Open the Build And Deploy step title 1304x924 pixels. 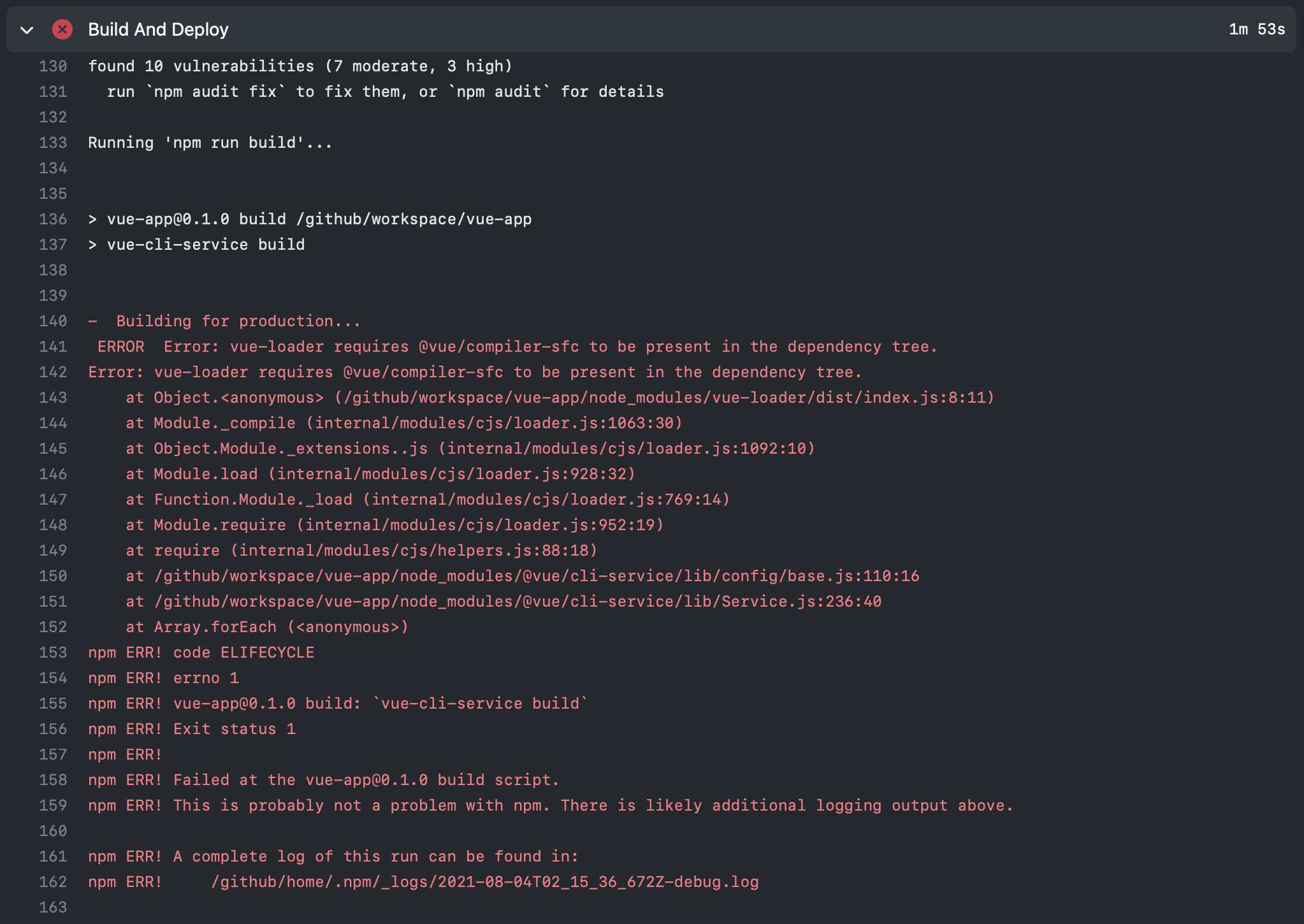[158, 29]
